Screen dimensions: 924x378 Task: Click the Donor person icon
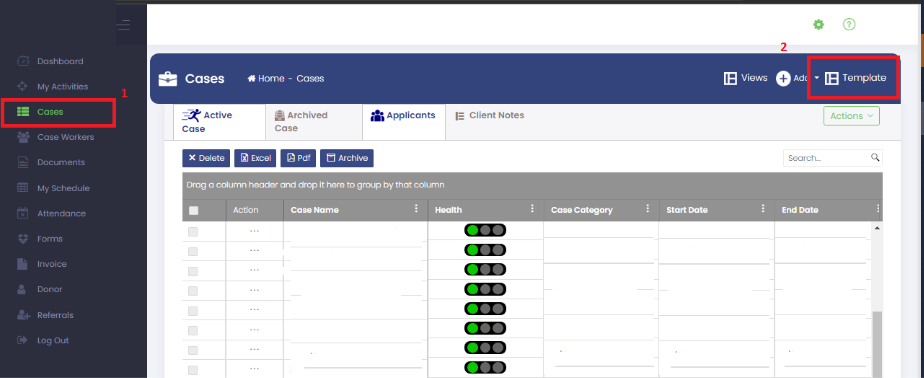pyautogui.click(x=22, y=290)
